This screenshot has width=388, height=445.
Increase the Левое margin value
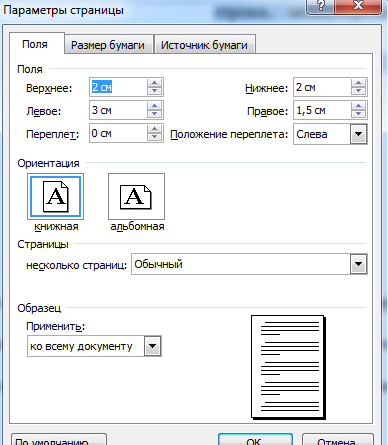point(154,106)
